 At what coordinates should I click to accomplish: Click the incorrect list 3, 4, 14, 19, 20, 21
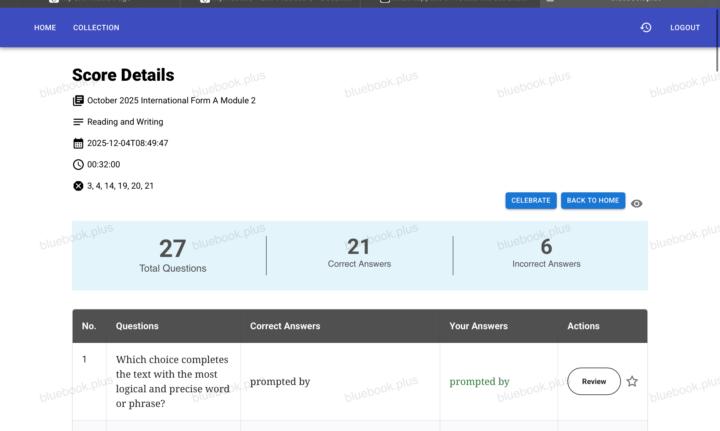120,186
